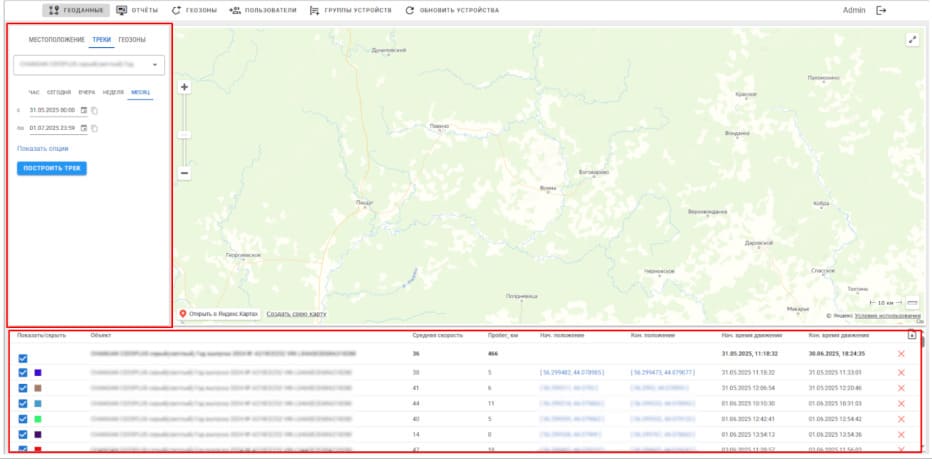Toggle checkbox of track with speed 41
Viewport: 932px width, 465px height.
[x=23, y=388]
